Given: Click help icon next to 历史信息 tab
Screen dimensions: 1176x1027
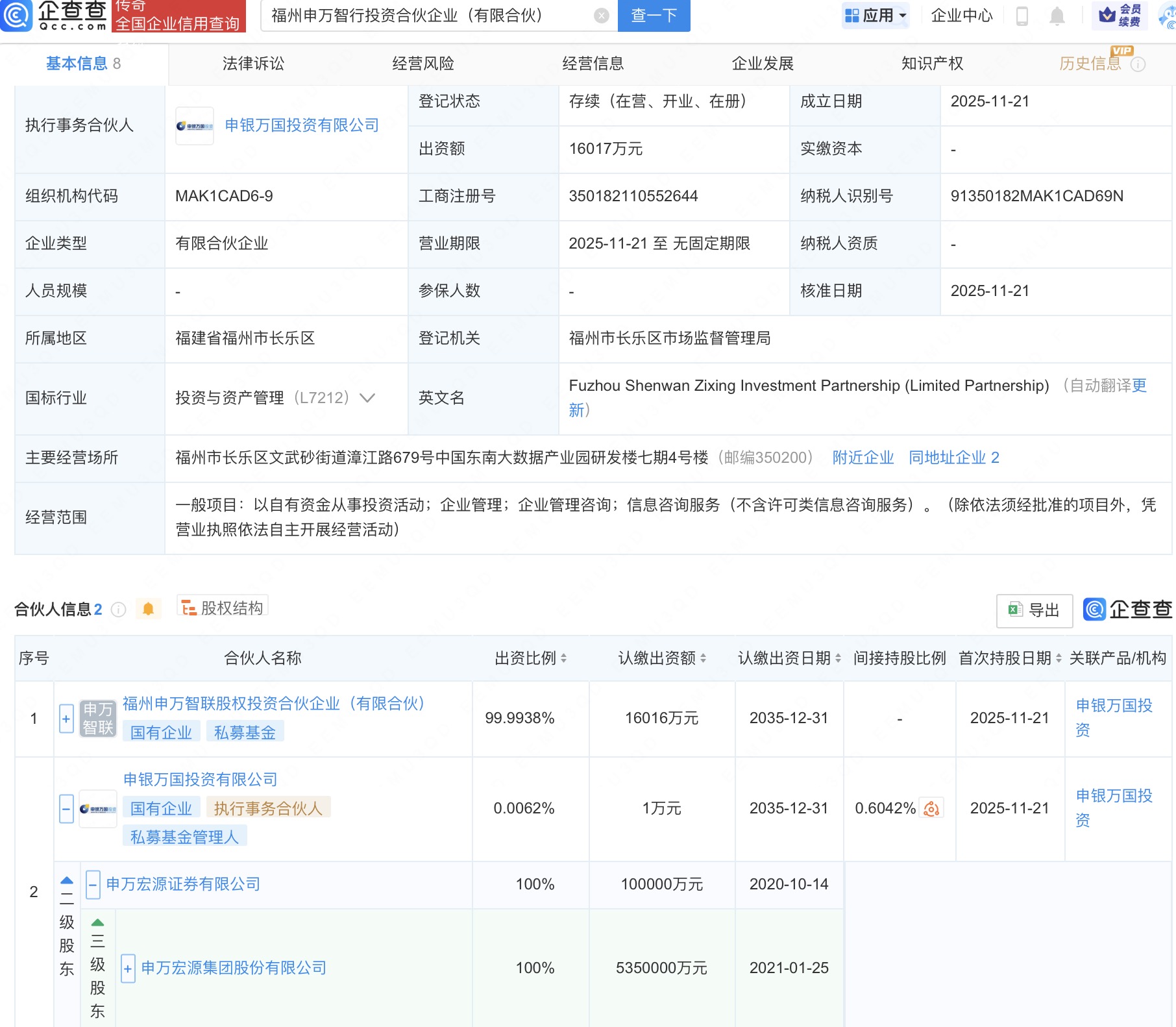Looking at the screenshot, I should click(1138, 64).
